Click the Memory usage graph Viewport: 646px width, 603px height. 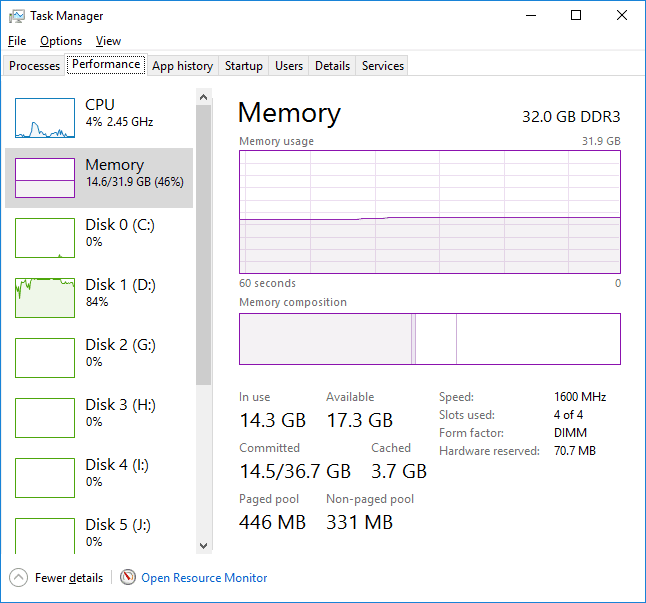pos(430,212)
